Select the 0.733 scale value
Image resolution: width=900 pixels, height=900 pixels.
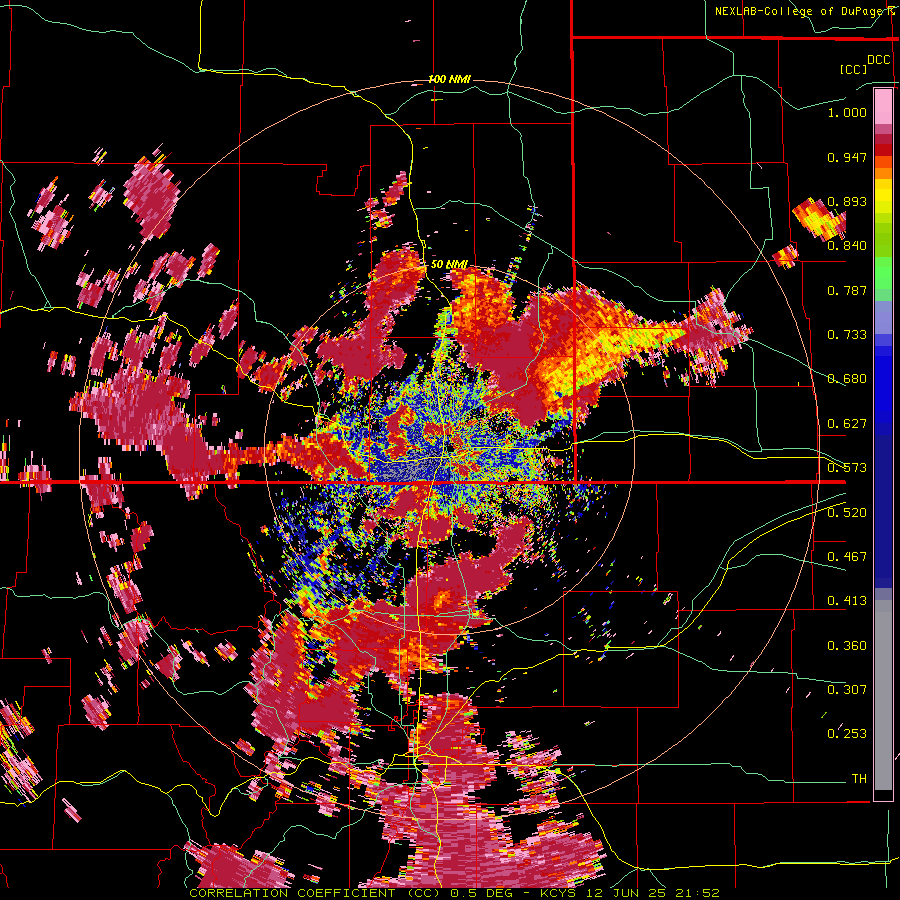point(847,335)
